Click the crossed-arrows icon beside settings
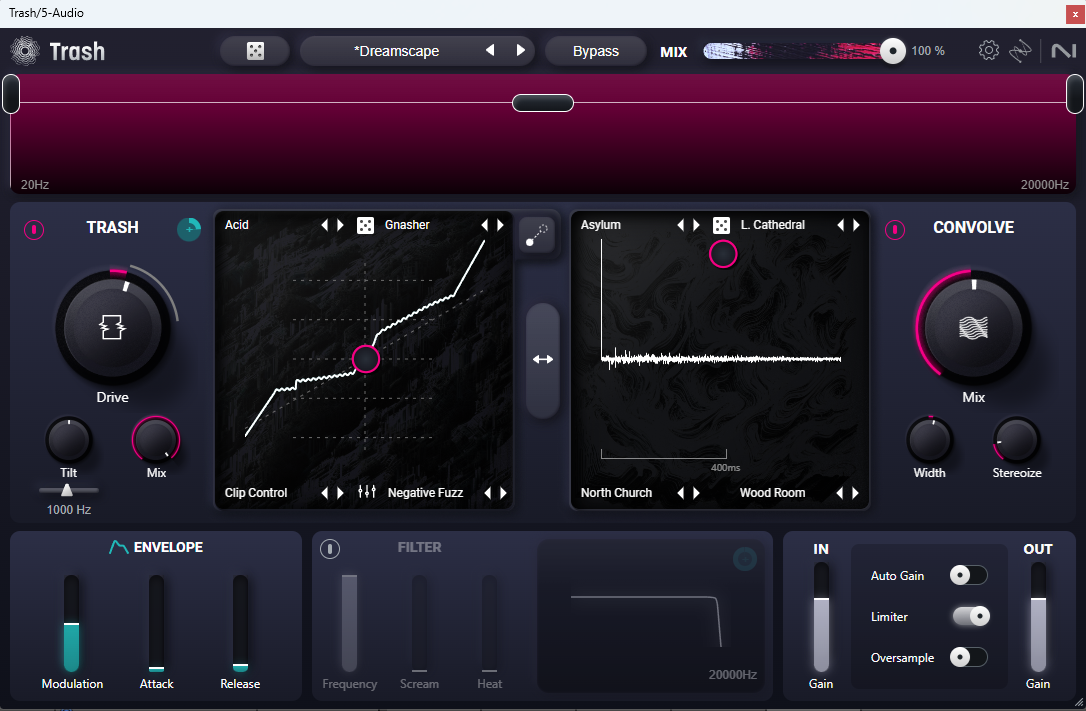Screen dimensions: 1086x711 coord(1020,51)
